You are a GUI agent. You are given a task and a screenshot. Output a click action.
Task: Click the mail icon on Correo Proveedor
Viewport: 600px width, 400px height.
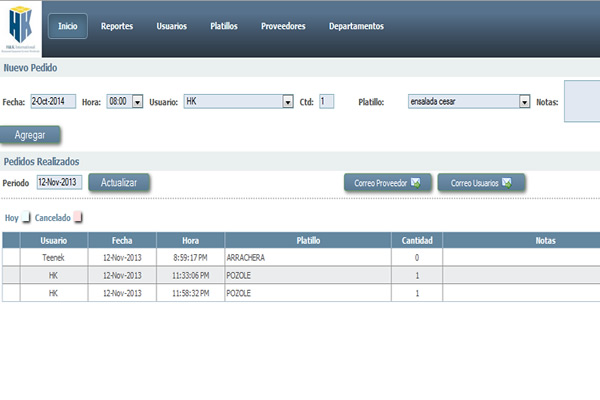coord(415,183)
